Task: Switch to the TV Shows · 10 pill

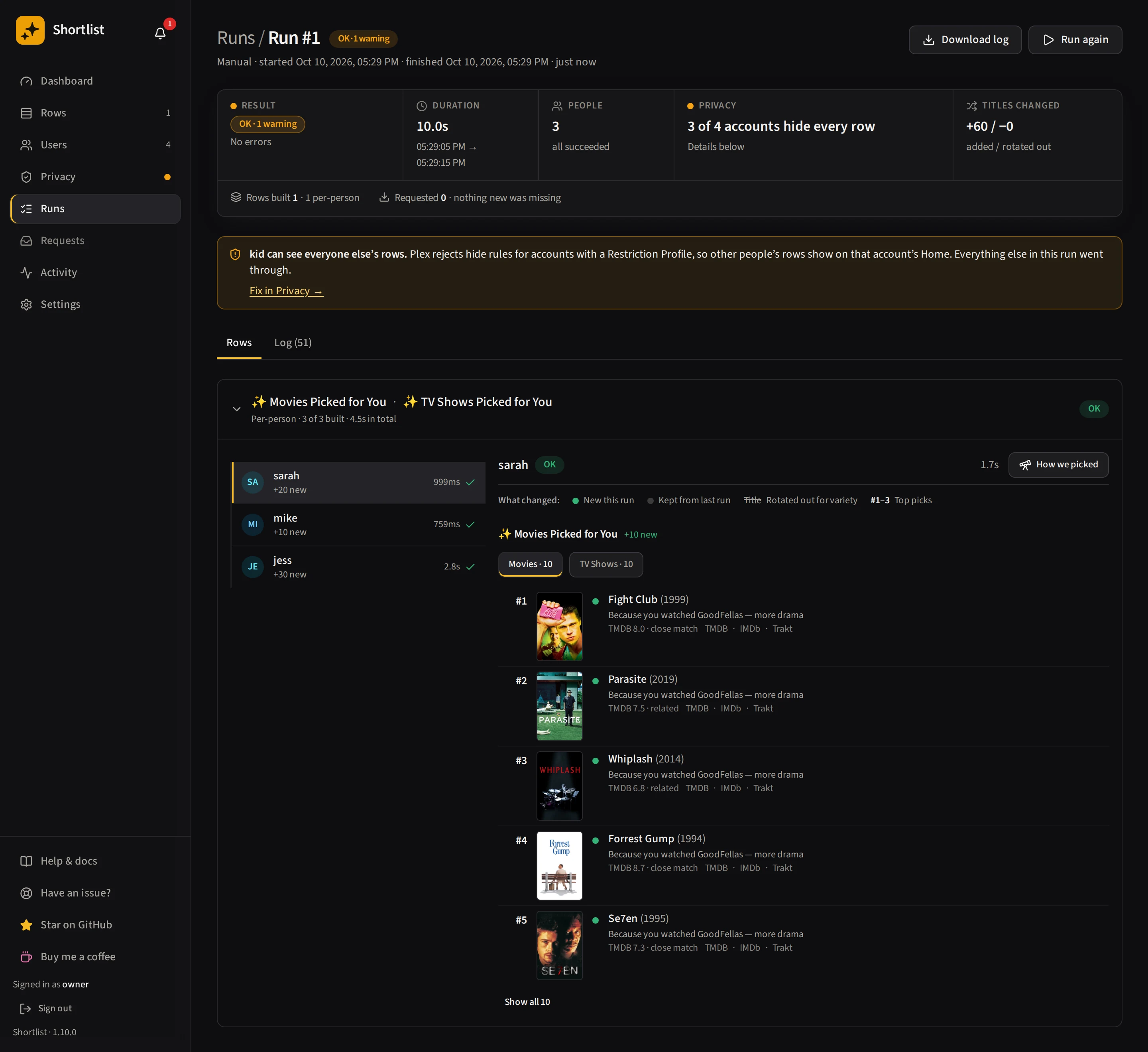Action: [x=606, y=564]
